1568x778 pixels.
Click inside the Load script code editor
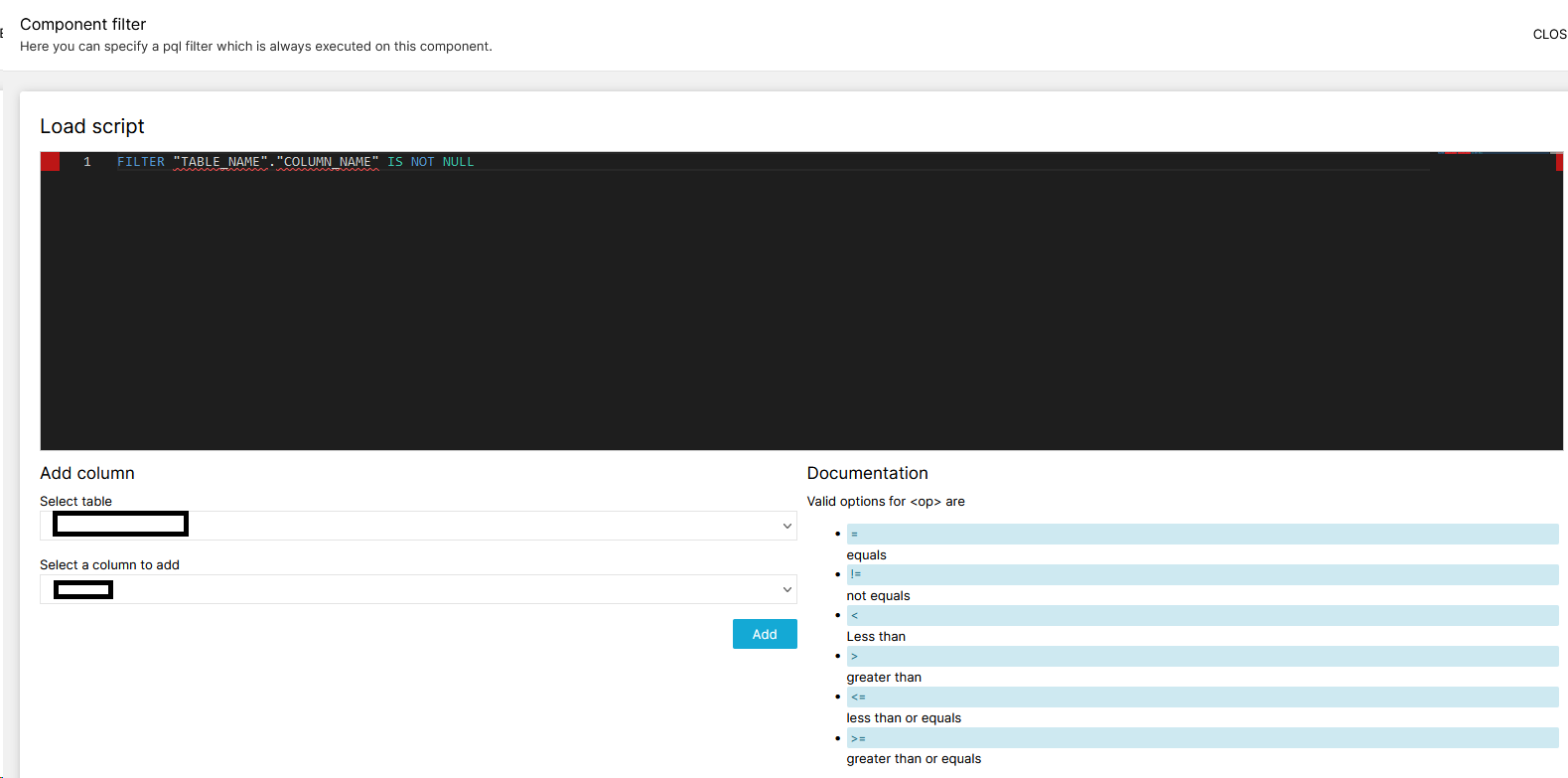point(801,301)
